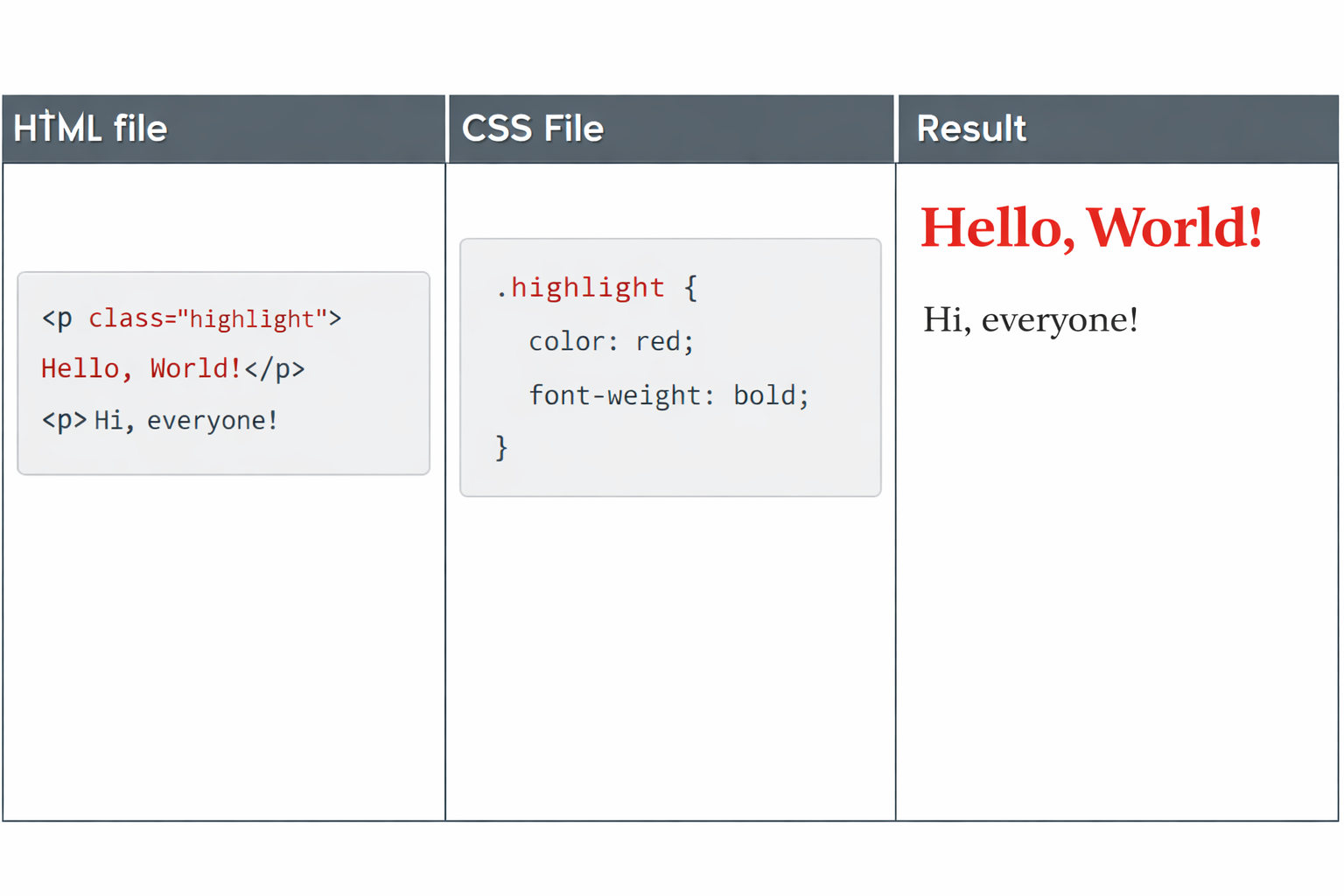Click "Hi, everyone!" in the Result column
This screenshot has height=896, width=1344.
pyautogui.click(x=1030, y=319)
